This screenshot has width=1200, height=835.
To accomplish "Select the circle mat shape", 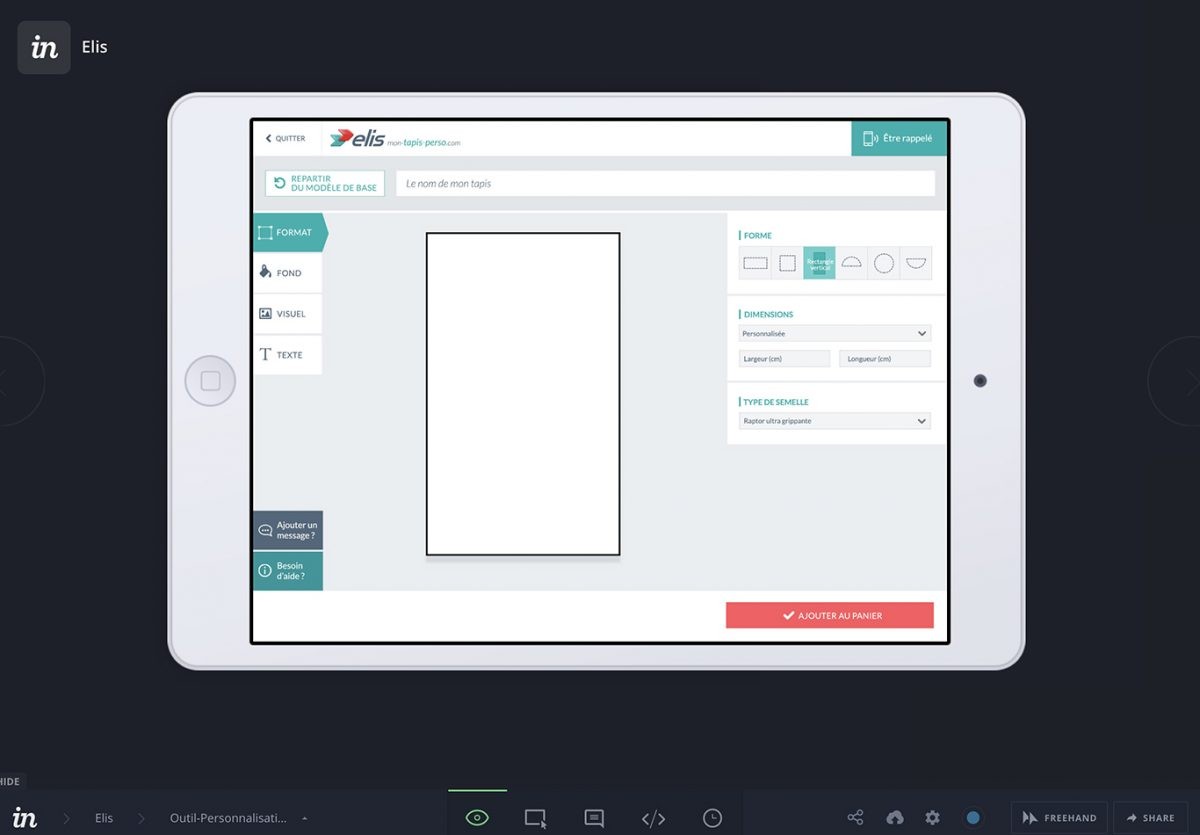I will (x=883, y=262).
